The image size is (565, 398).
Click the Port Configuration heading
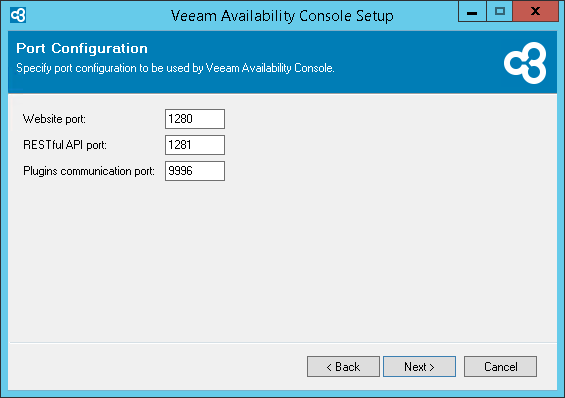(82, 48)
